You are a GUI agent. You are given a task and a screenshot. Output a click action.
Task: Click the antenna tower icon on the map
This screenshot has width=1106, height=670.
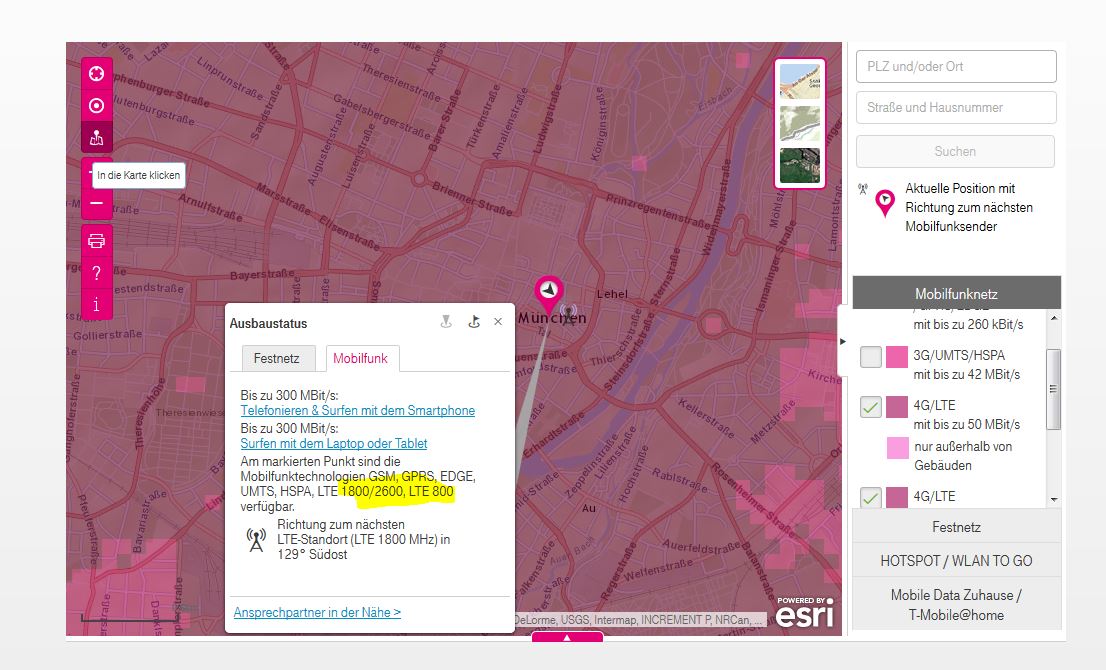point(569,313)
